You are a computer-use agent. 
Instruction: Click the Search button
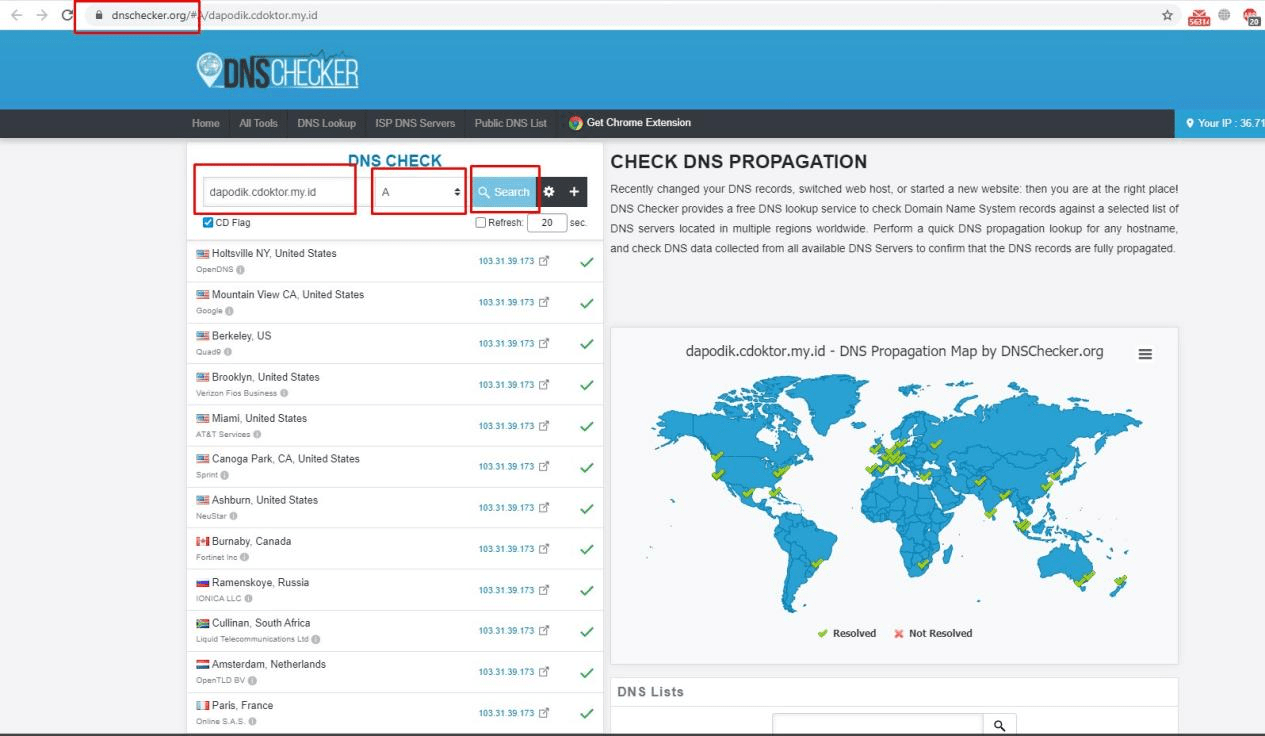pyautogui.click(x=505, y=191)
